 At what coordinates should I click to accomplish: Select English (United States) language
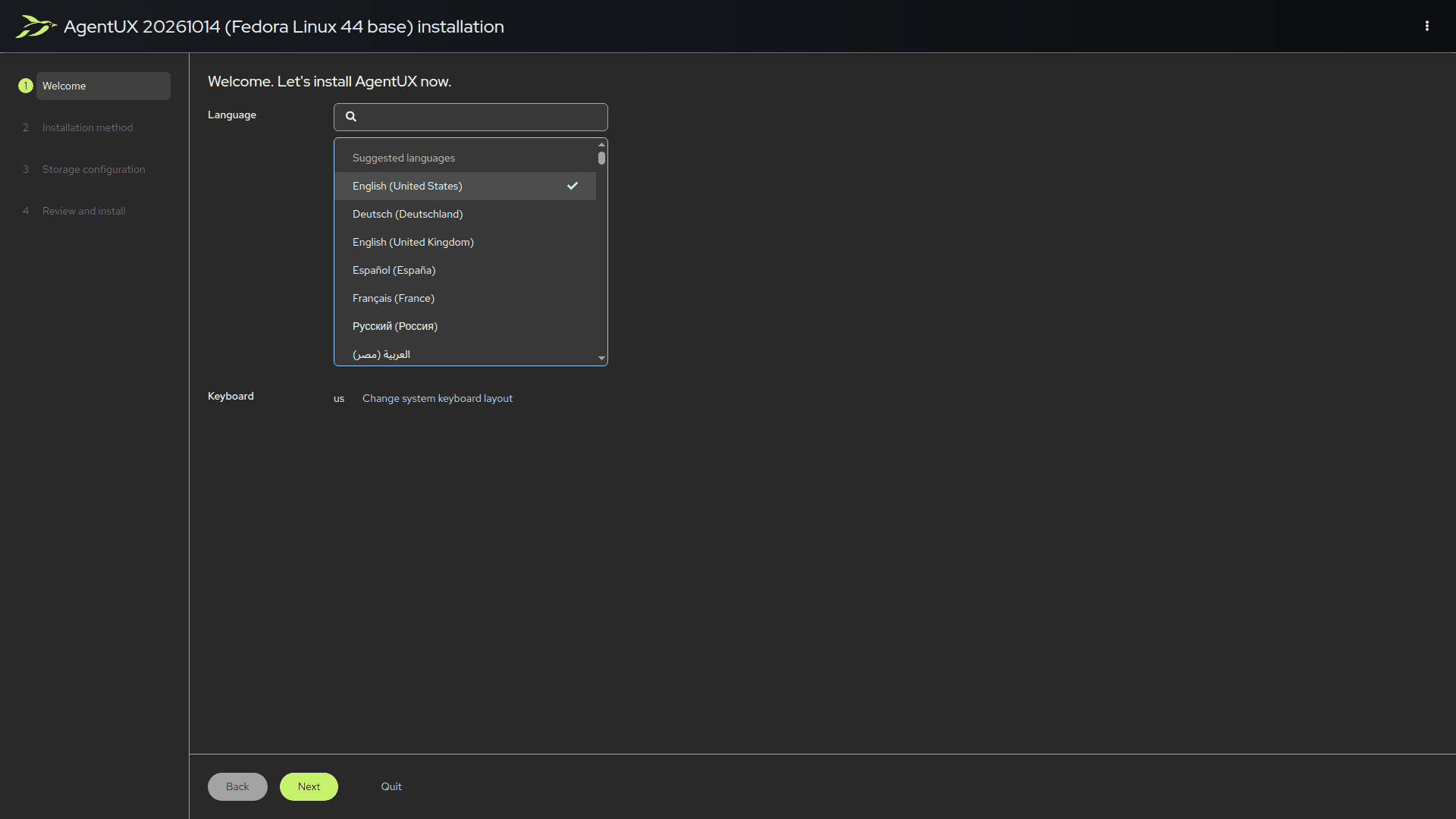point(465,186)
